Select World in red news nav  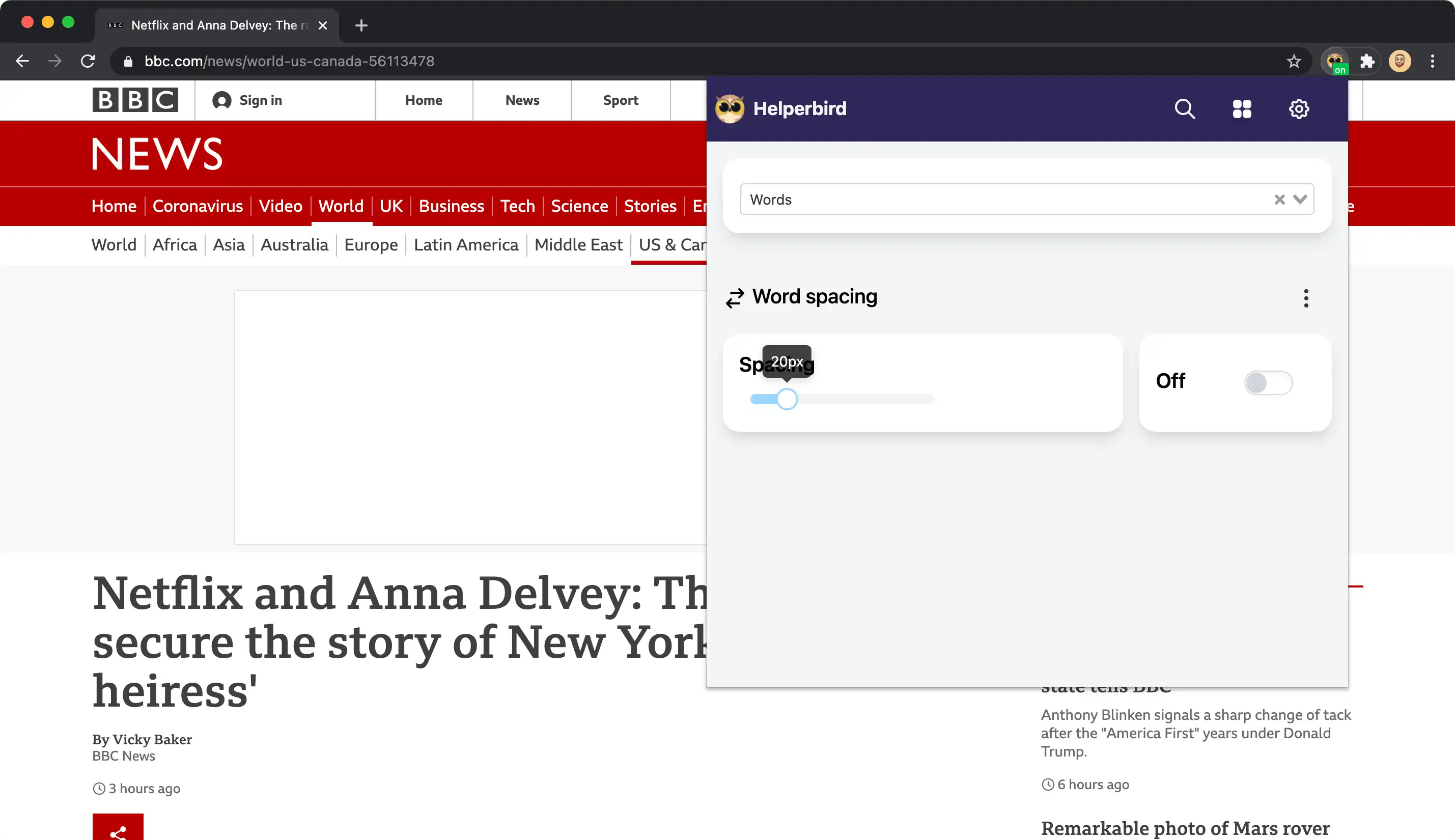341,206
